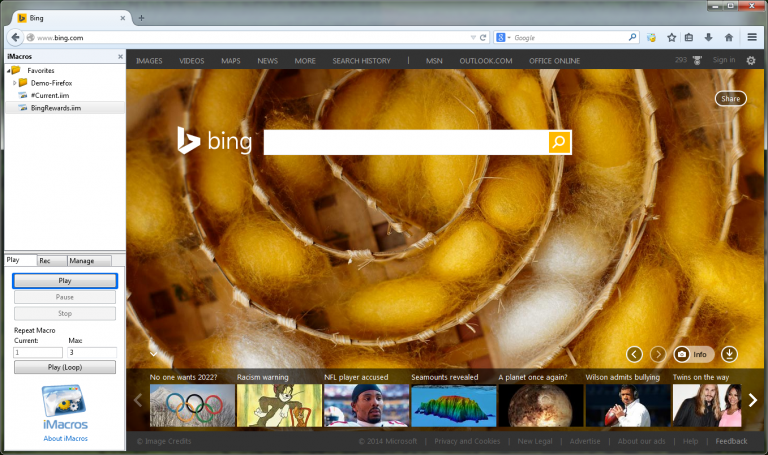This screenshot has height=455, width=768.
Task: Toggle the iMacros toolbar icon
Action: click(x=651, y=37)
